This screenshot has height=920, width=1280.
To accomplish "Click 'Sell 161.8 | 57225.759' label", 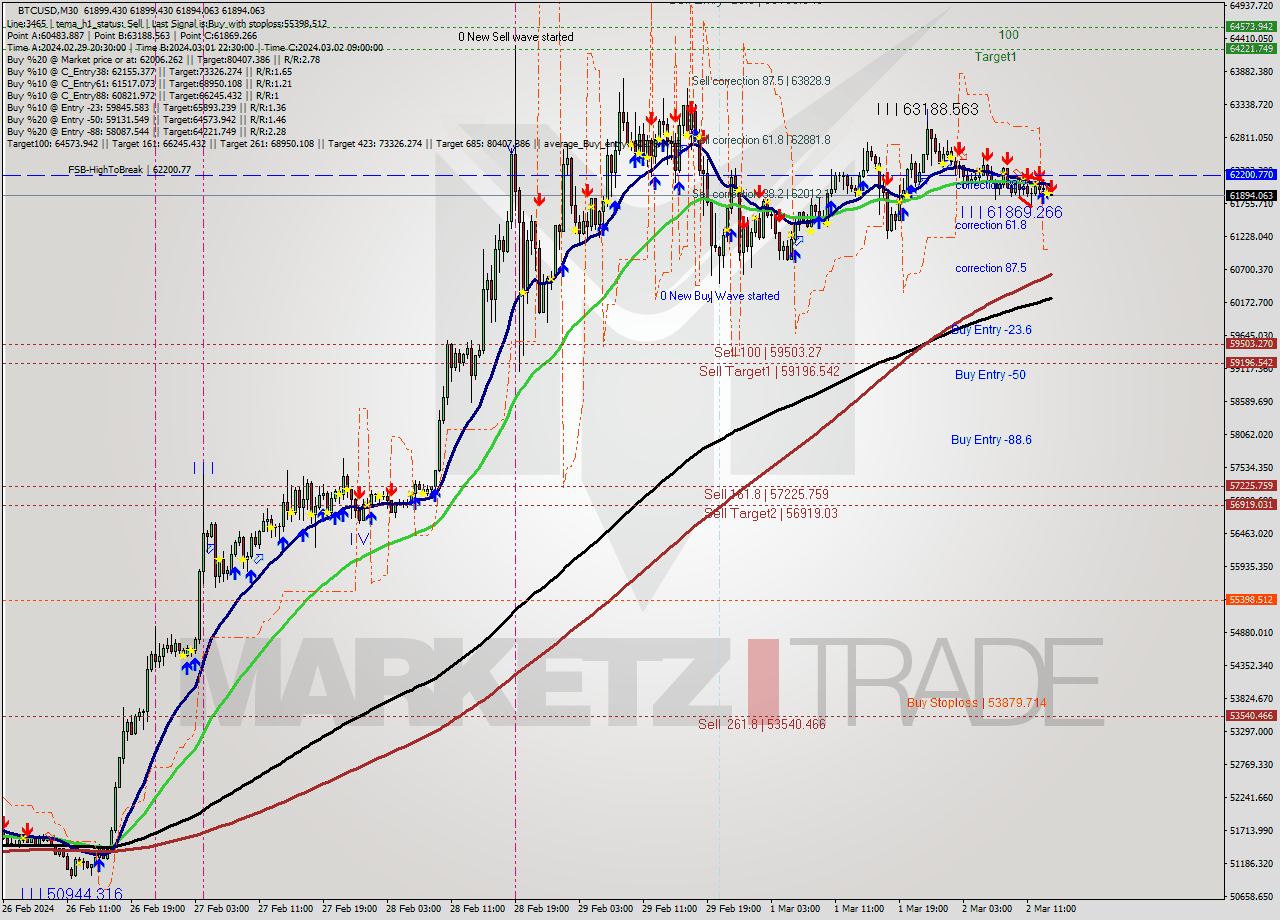I will [766, 494].
